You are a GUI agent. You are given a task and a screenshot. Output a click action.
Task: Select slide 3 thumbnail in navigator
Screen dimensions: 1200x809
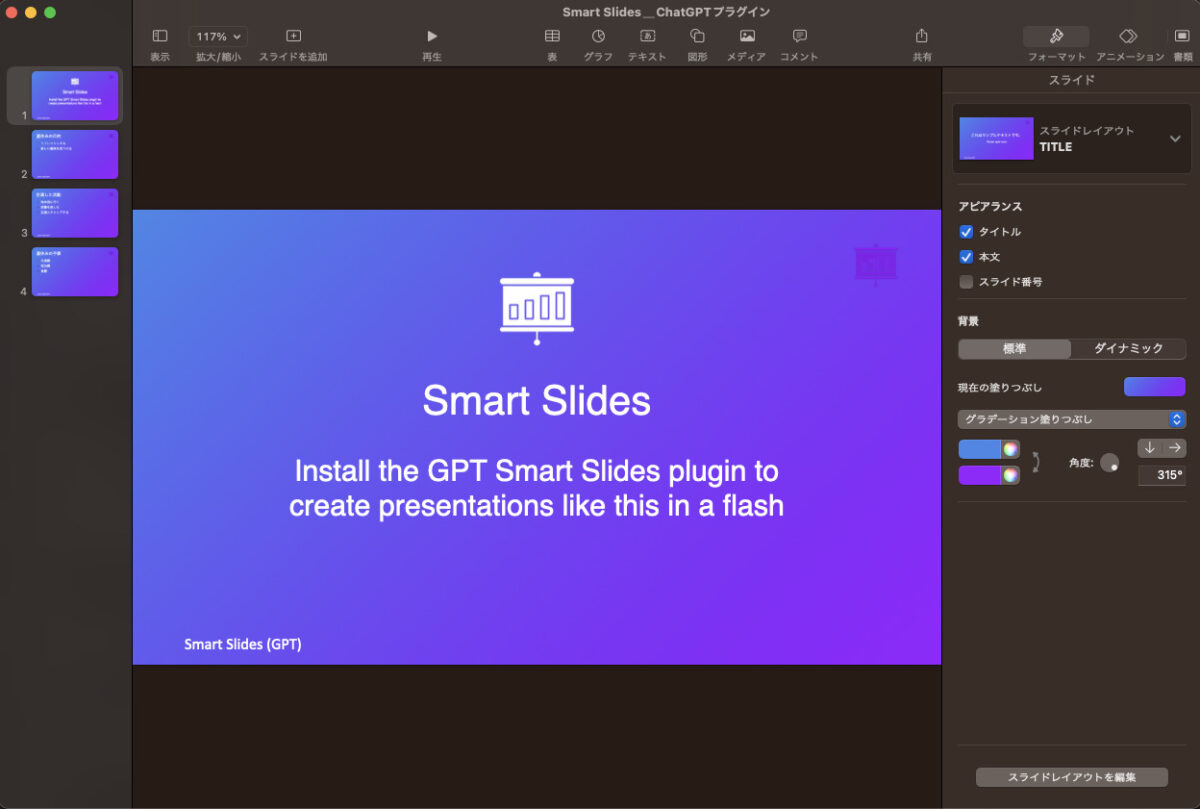[x=75, y=213]
